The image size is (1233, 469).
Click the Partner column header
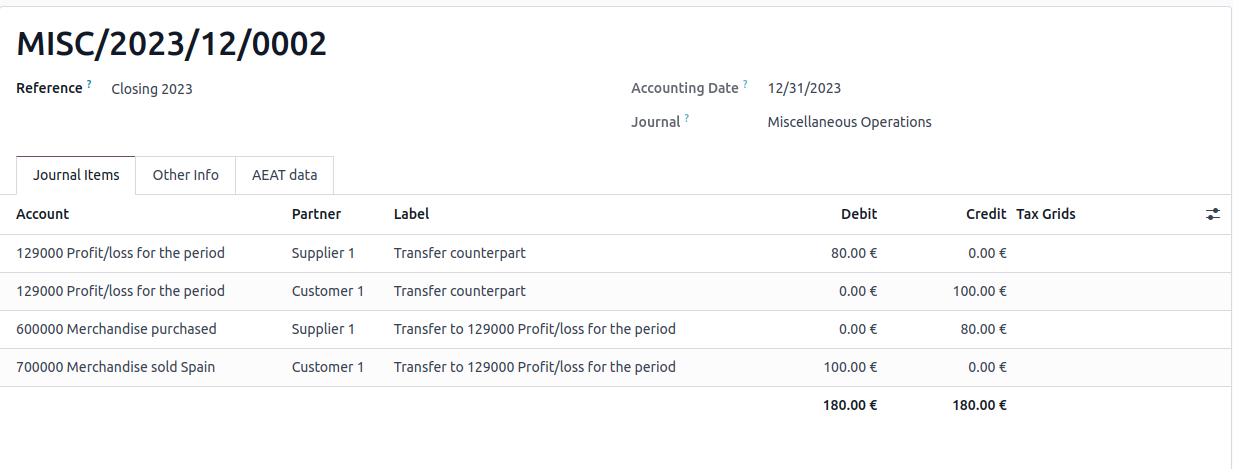[x=316, y=214]
